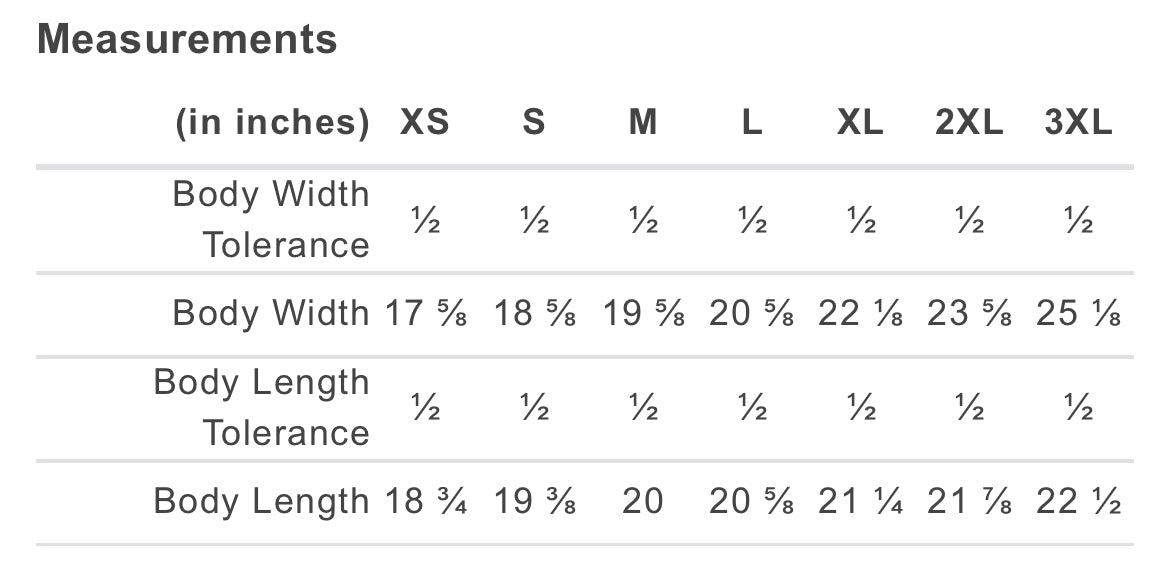Click the (in inches) unit label
The width and height of the screenshot is (1170, 584).
coord(273,123)
